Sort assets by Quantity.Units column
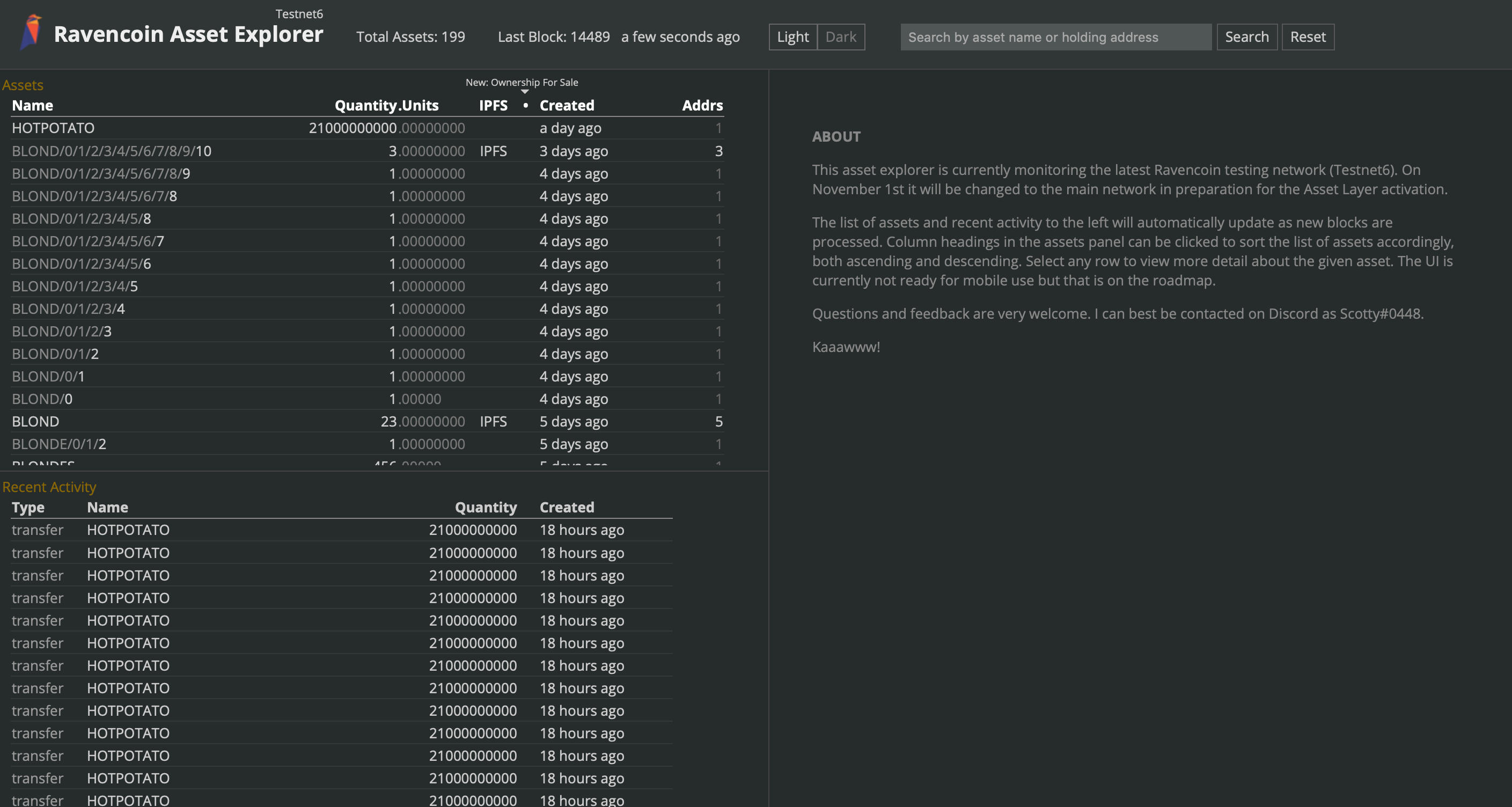The width and height of the screenshot is (1512, 807). [x=386, y=106]
